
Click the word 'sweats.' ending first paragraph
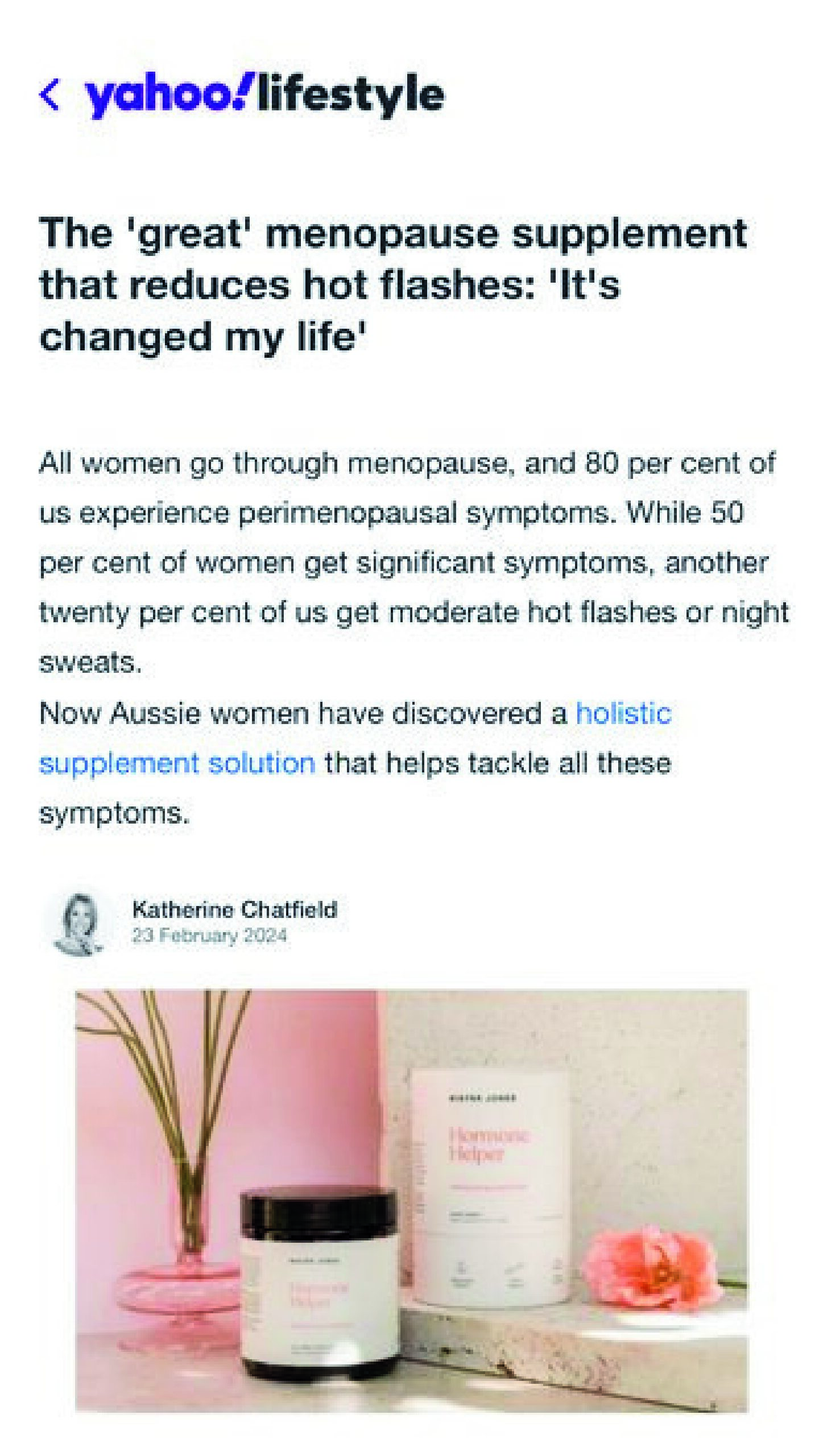(90, 663)
